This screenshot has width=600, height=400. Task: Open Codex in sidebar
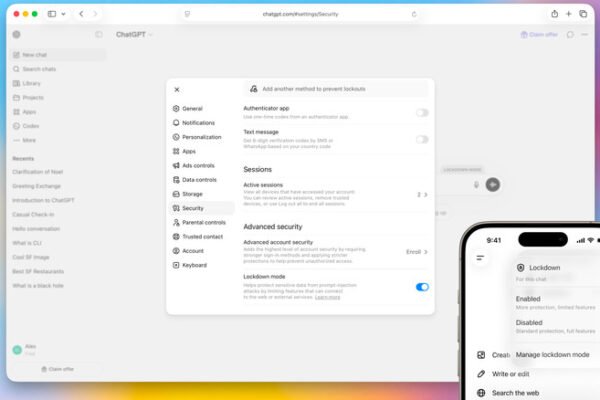(x=26, y=126)
